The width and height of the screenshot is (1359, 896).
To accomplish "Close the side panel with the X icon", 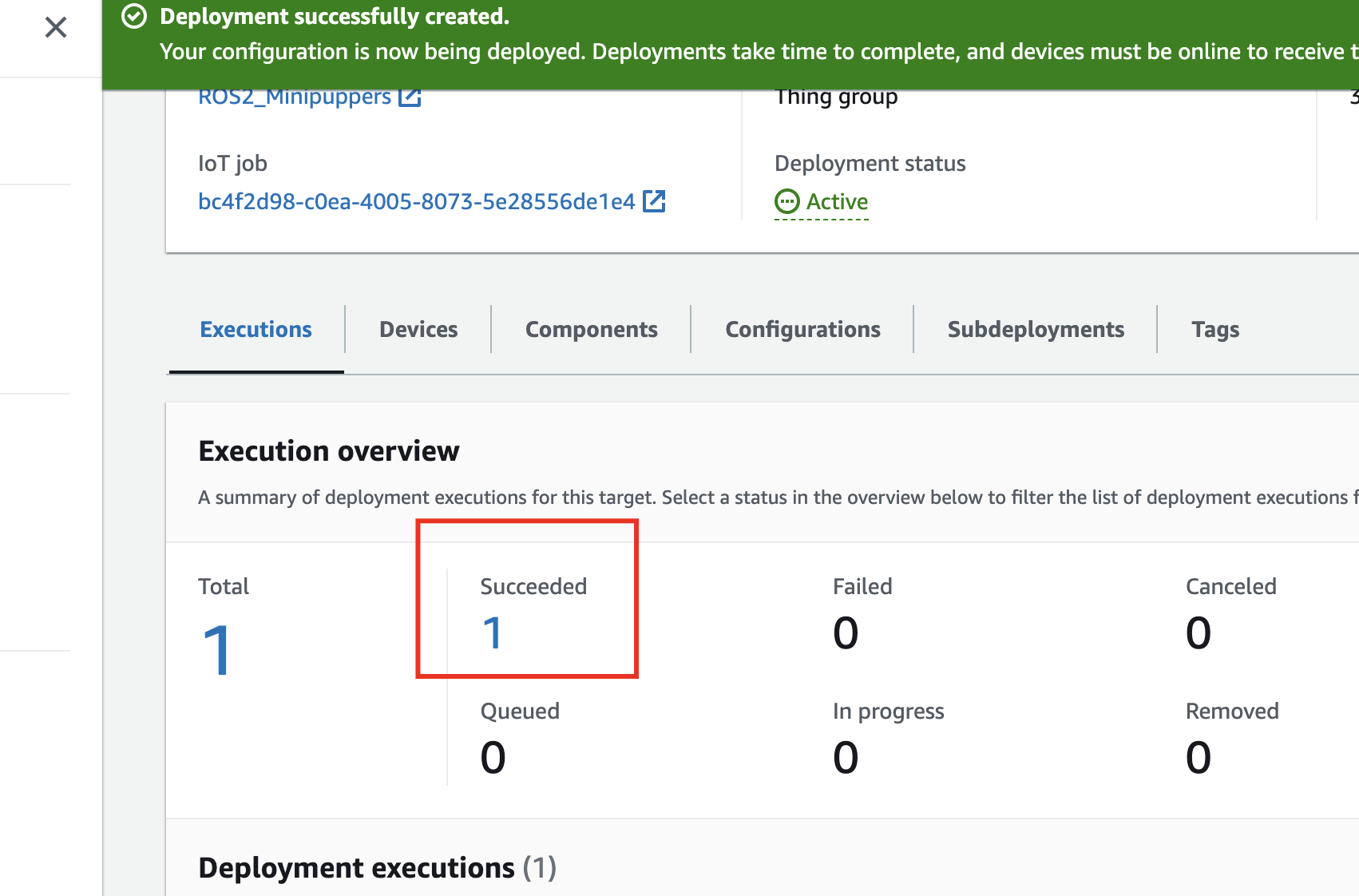I will pos(56,28).
